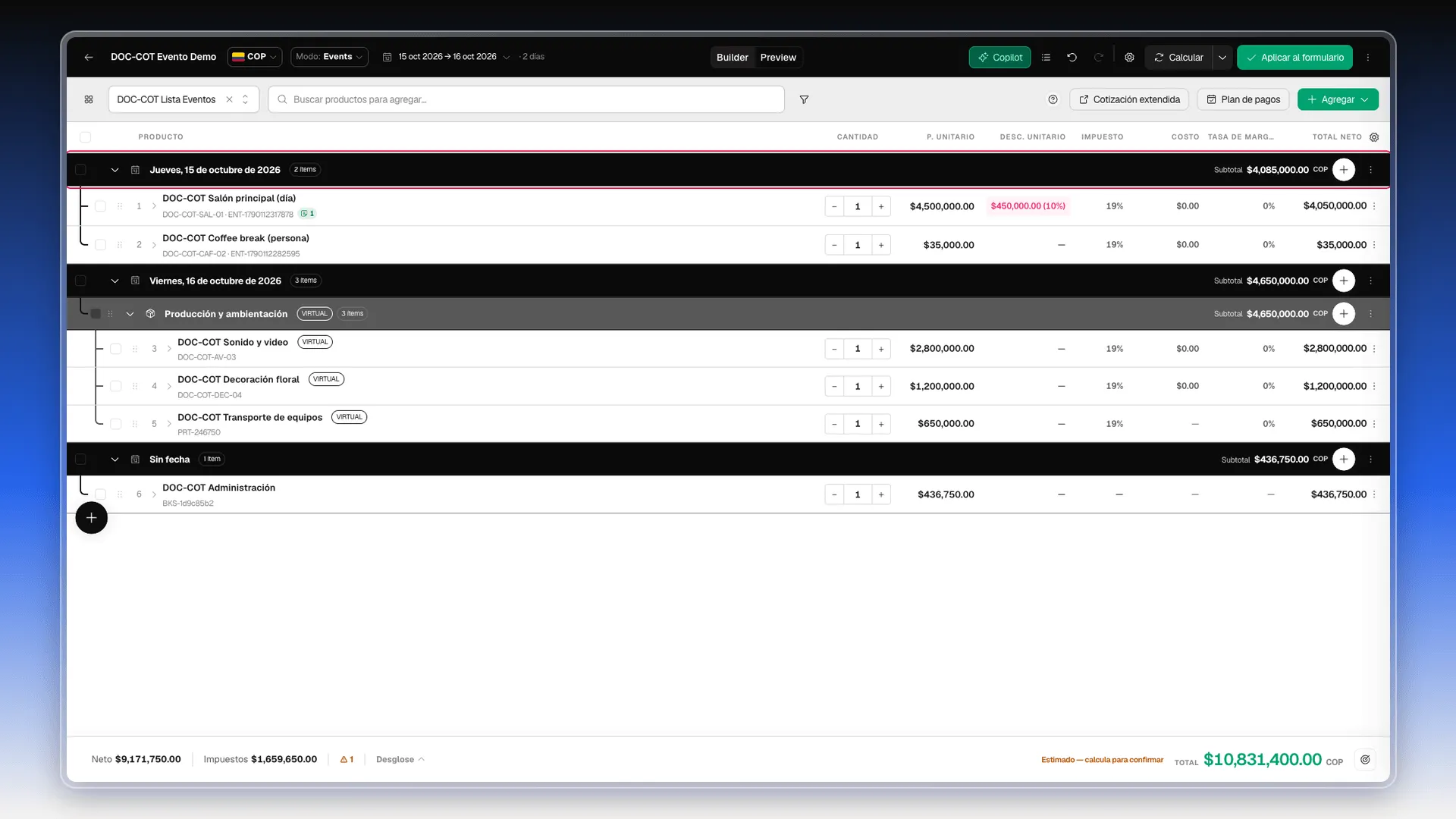Open settings gear in the top bar
This screenshot has height=819, width=1456.
click(x=1129, y=57)
